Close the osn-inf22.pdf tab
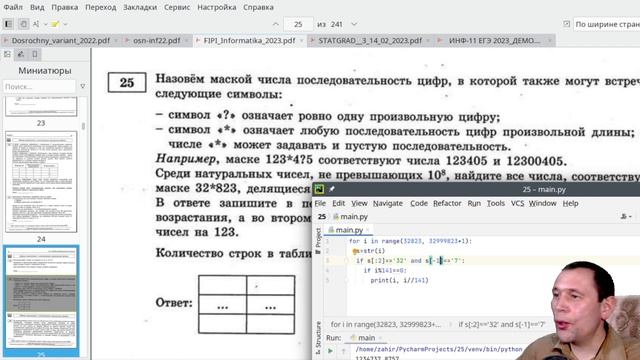This screenshot has height=360, width=640. coord(187,40)
